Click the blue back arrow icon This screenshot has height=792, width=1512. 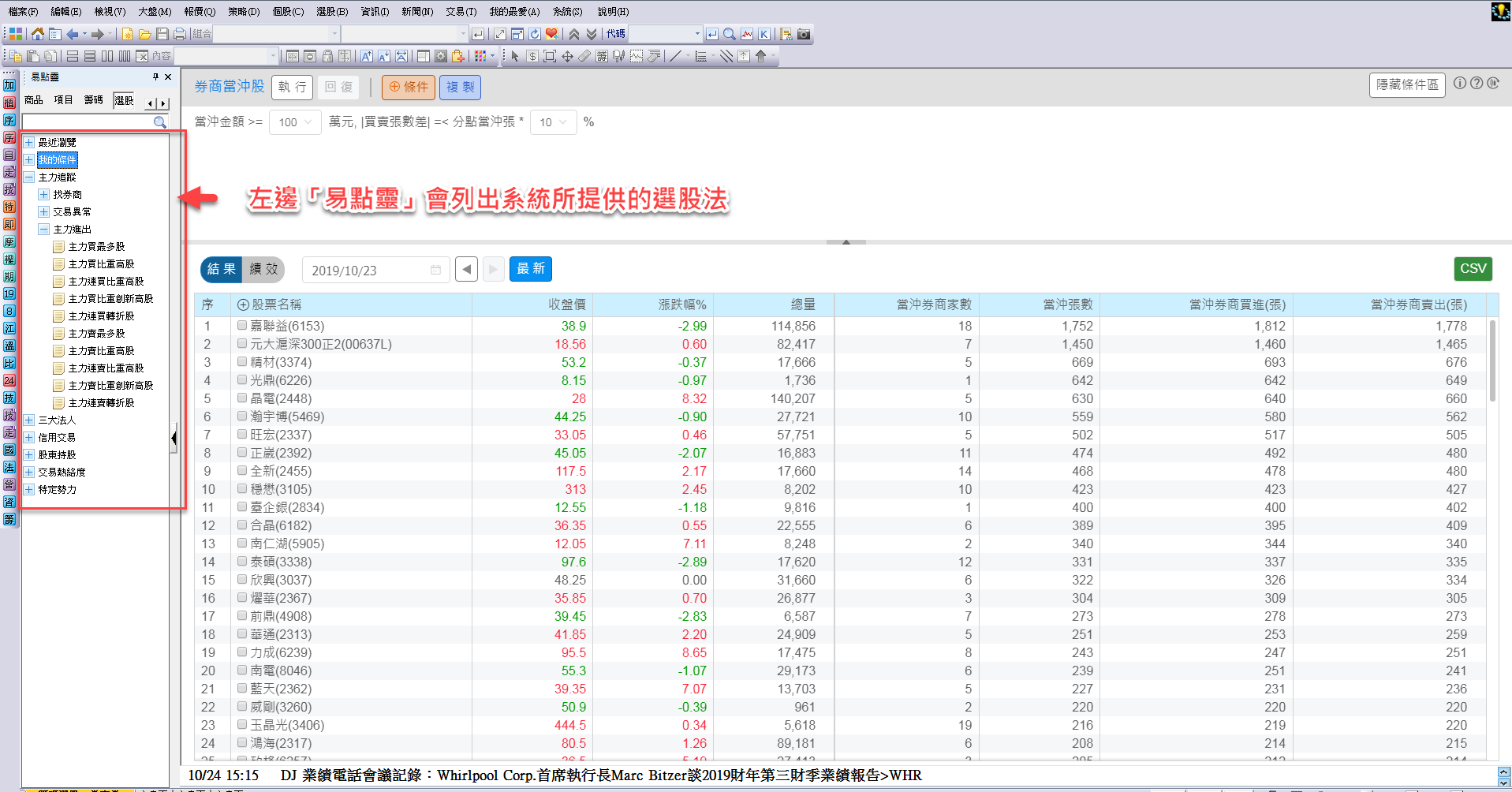click(x=73, y=34)
